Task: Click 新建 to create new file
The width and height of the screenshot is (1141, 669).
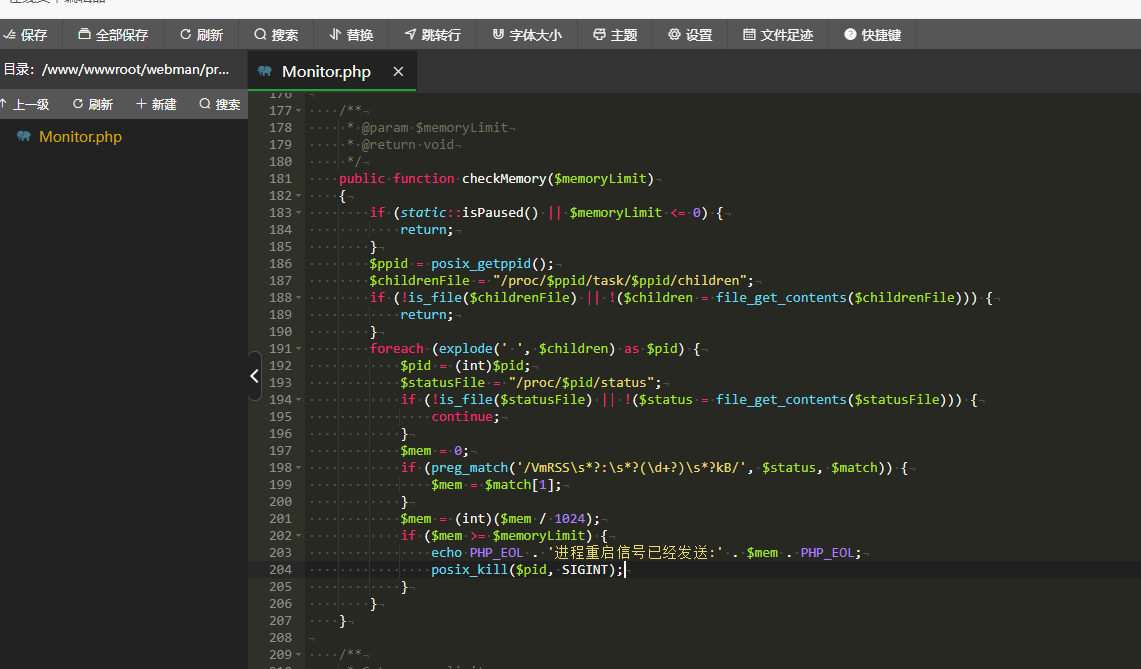Action: tap(156, 104)
